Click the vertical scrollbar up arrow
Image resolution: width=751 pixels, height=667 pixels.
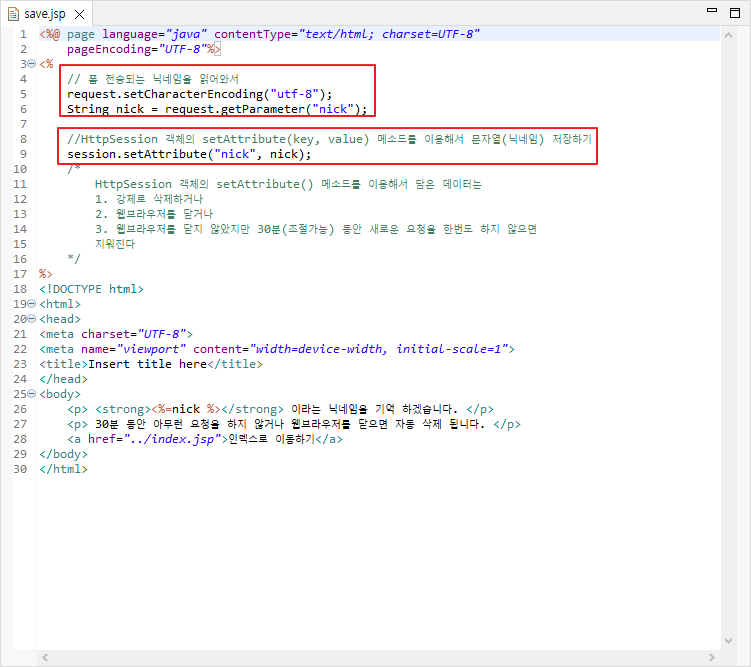coord(728,35)
